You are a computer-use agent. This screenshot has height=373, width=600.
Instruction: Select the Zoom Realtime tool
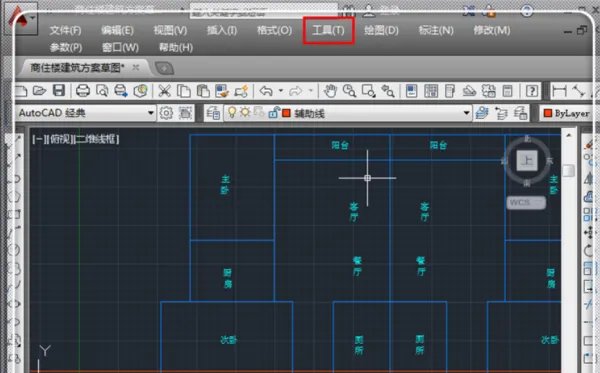349,91
